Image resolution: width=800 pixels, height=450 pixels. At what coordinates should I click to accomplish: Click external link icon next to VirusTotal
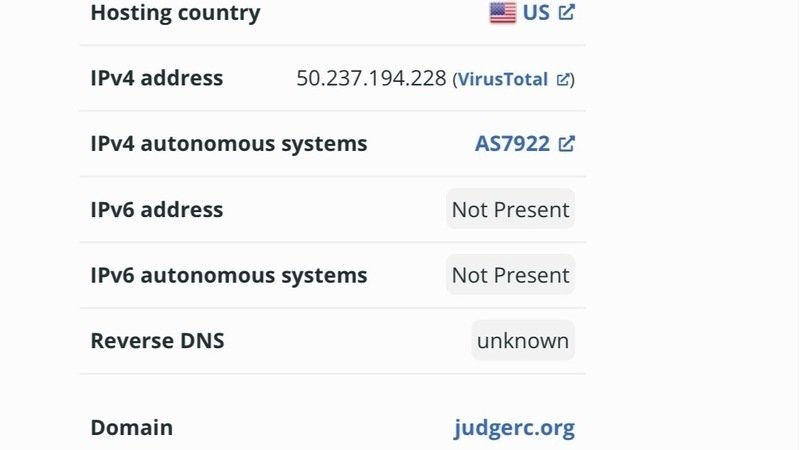pyautogui.click(x=564, y=79)
